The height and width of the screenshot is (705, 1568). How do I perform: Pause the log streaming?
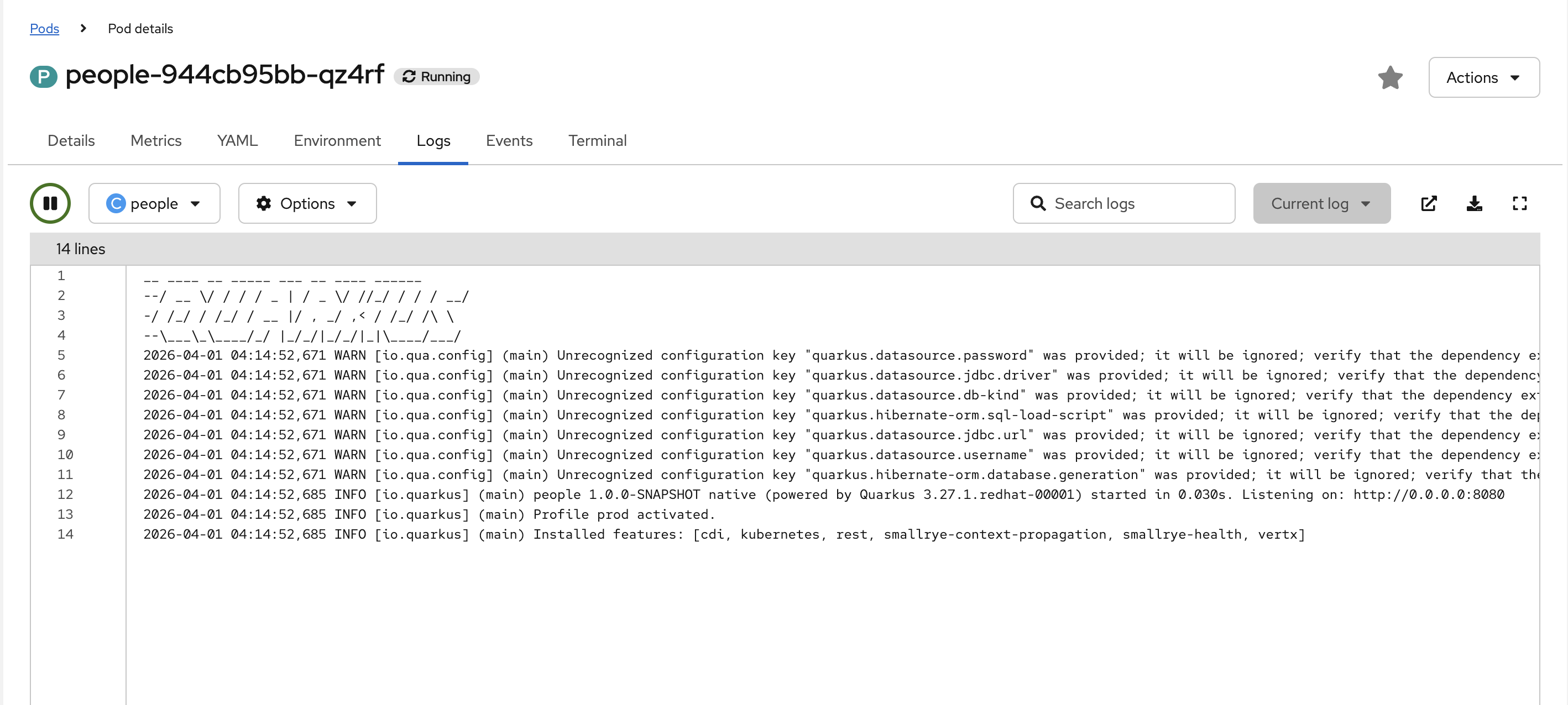coord(50,203)
